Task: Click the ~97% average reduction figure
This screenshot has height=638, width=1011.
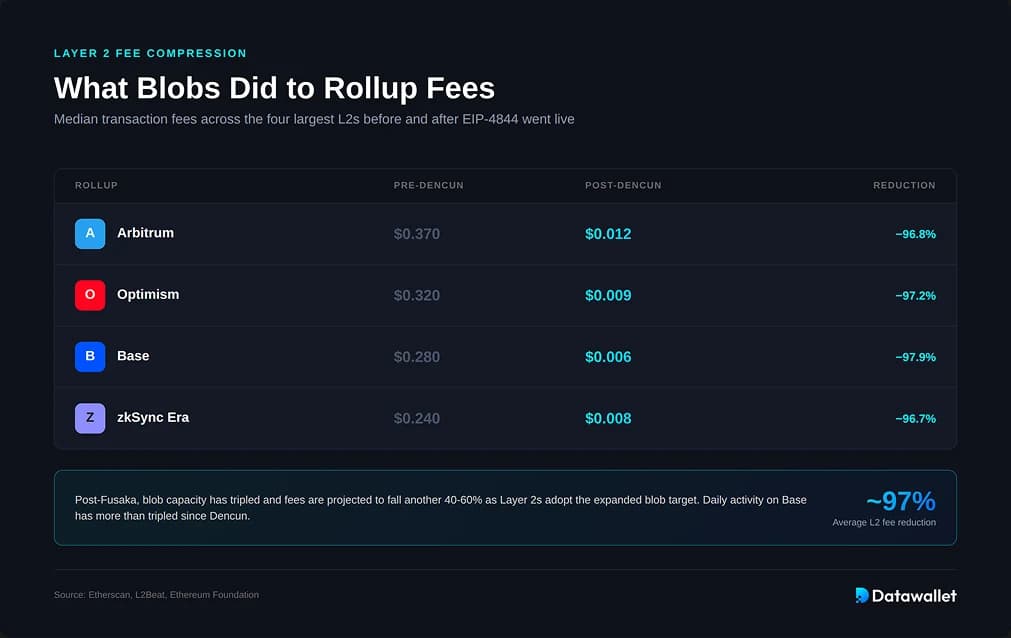Action: 901,501
